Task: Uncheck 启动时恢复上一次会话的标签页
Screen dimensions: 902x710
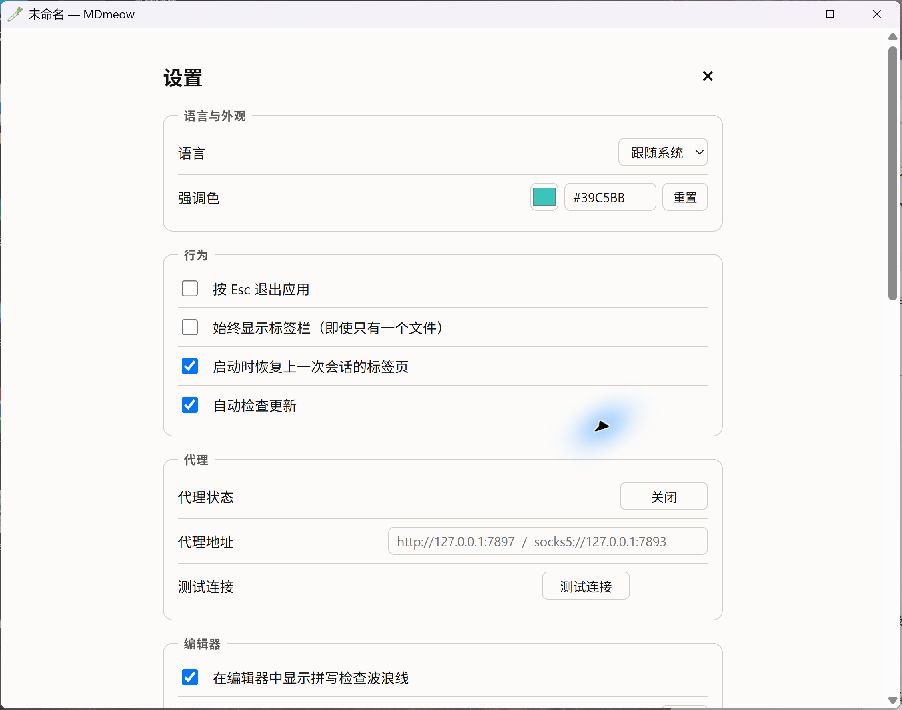Action: tap(190, 366)
